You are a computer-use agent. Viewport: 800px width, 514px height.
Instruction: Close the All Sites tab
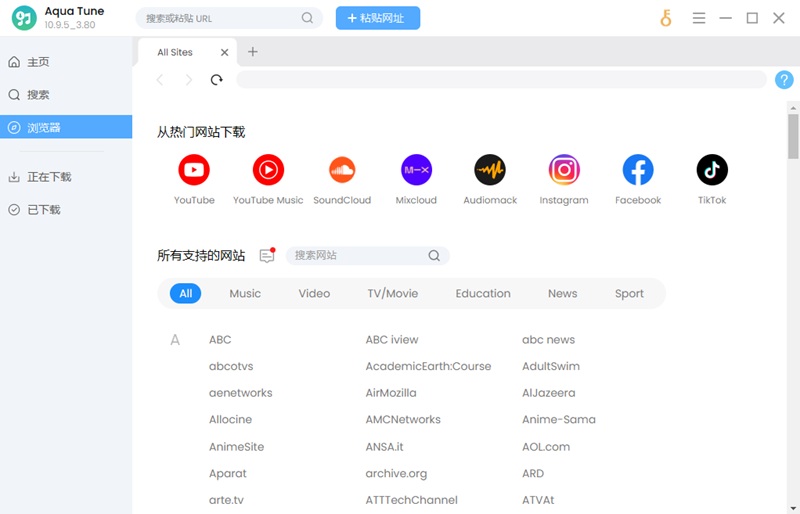point(224,52)
